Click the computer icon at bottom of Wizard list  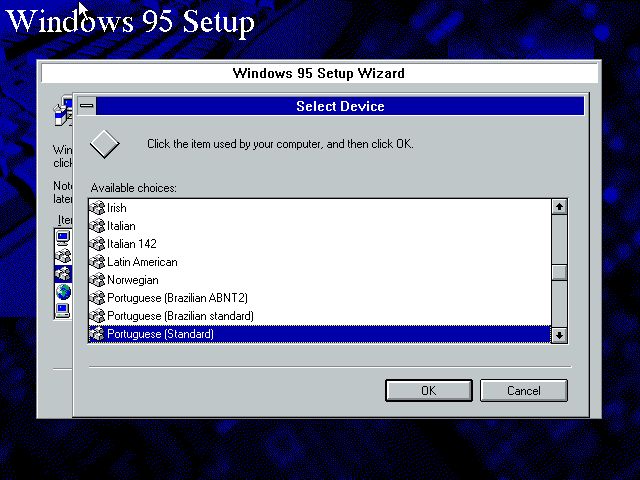tap(63, 310)
